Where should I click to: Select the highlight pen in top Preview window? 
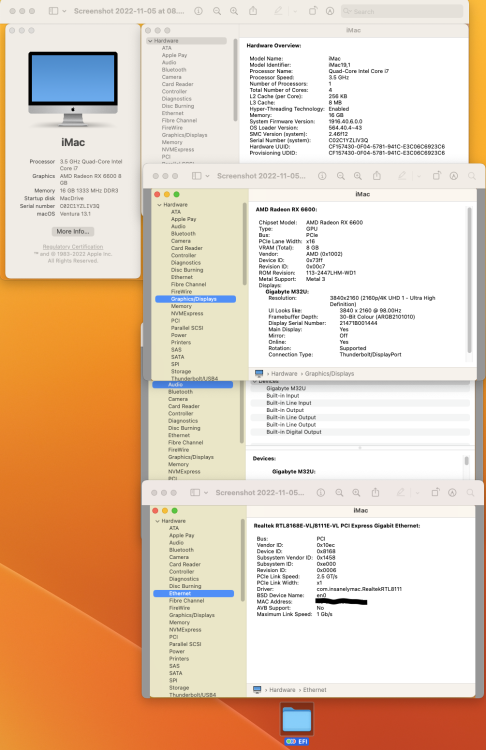pyautogui.click(x=278, y=11)
